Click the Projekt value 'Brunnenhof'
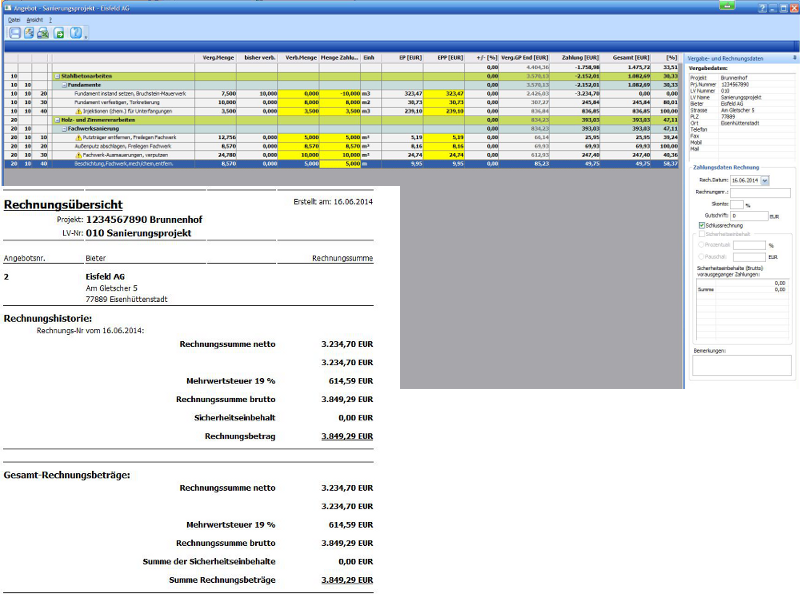Screen dimensions: 800x600 coord(734,78)
